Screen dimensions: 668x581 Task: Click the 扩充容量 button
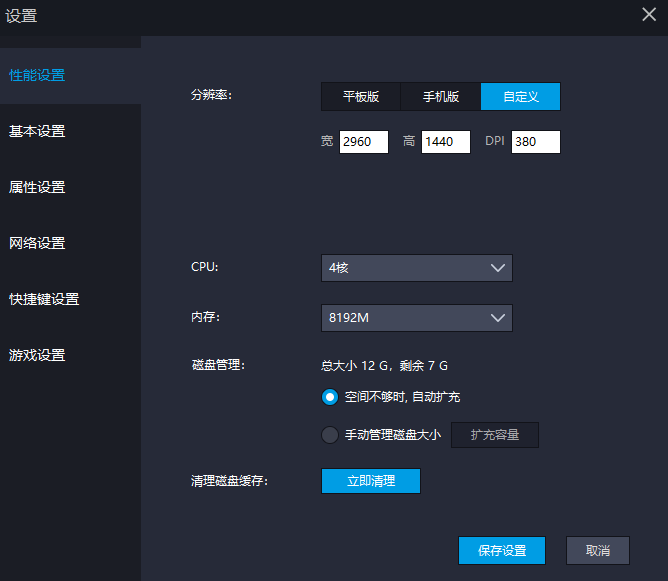click(x=494, y=435)
